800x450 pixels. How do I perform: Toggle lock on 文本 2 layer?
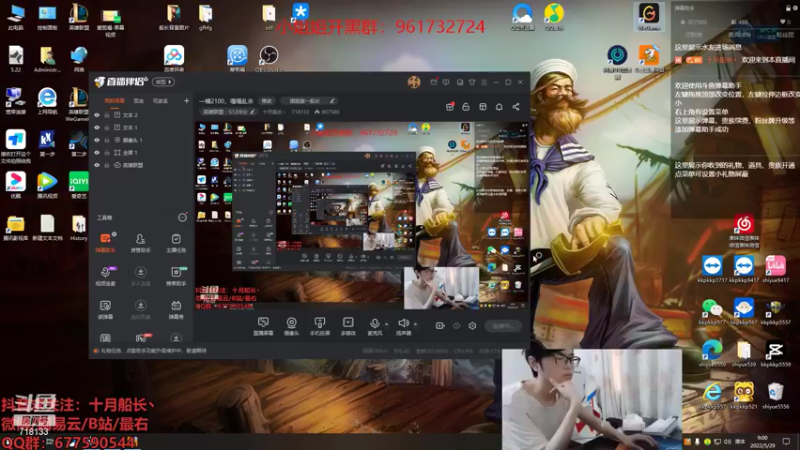[107, 115]
